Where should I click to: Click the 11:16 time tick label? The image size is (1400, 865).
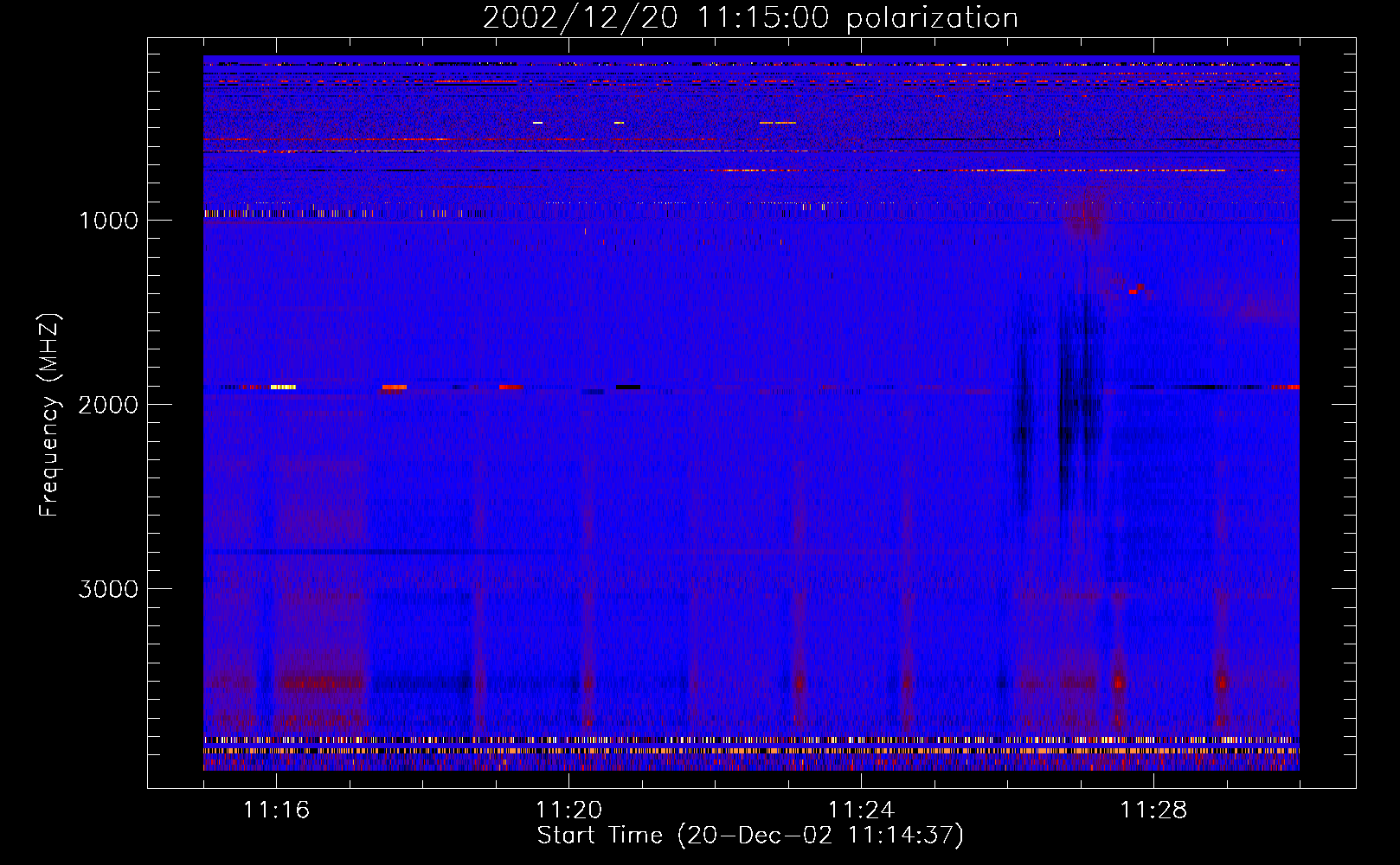pyautogui.click(x=276, y=811)
